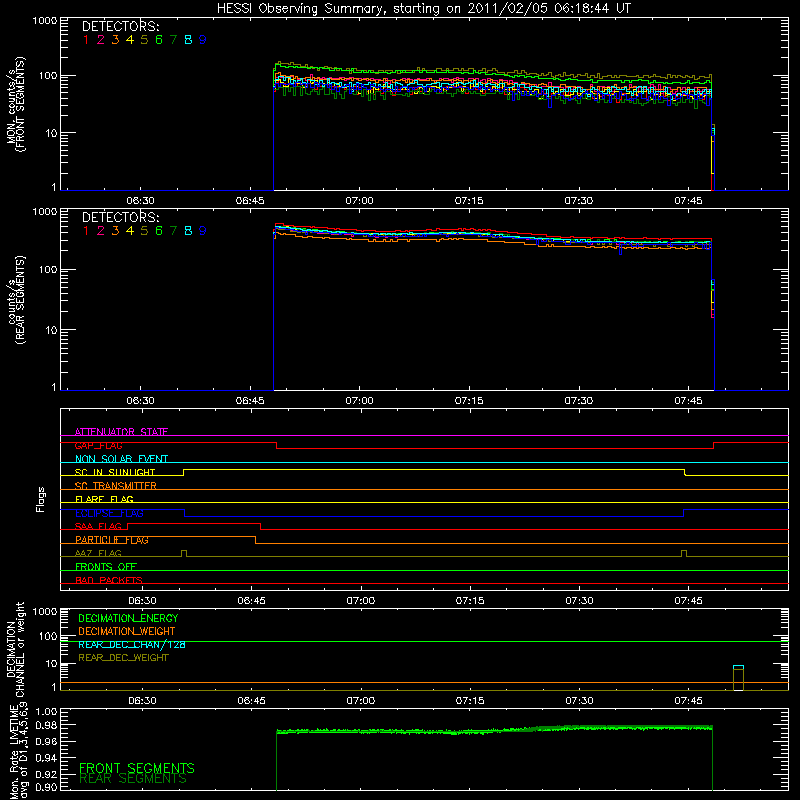Image resolution: width=800 pixels, height=800 pixels.
Task: Click the dark green REAR SEGMENTS livetime label
Action: [133, 779]
